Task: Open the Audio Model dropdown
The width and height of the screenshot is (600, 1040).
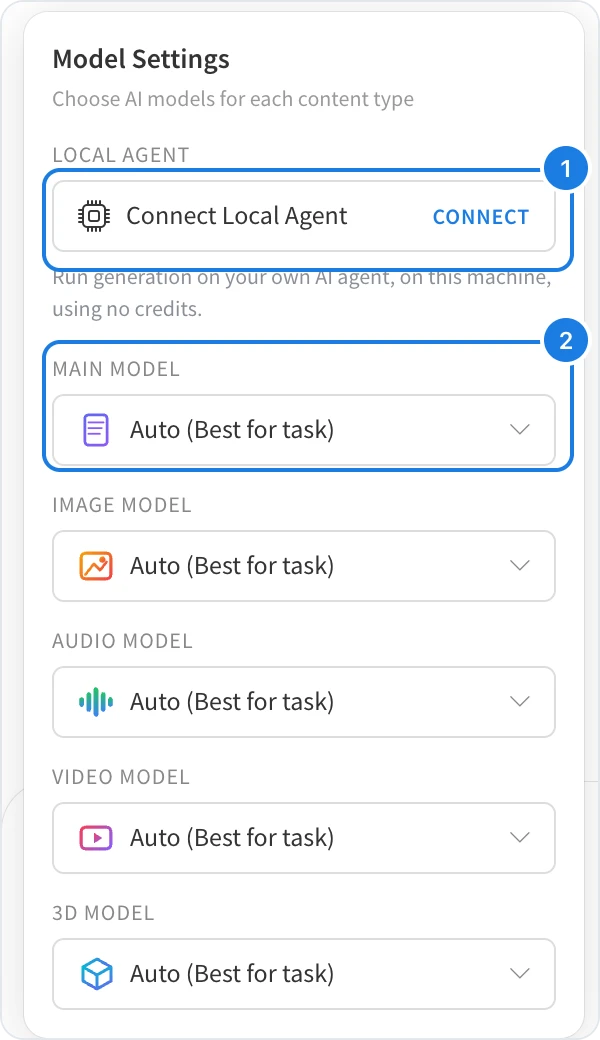Action: click(x=304, y=702)
